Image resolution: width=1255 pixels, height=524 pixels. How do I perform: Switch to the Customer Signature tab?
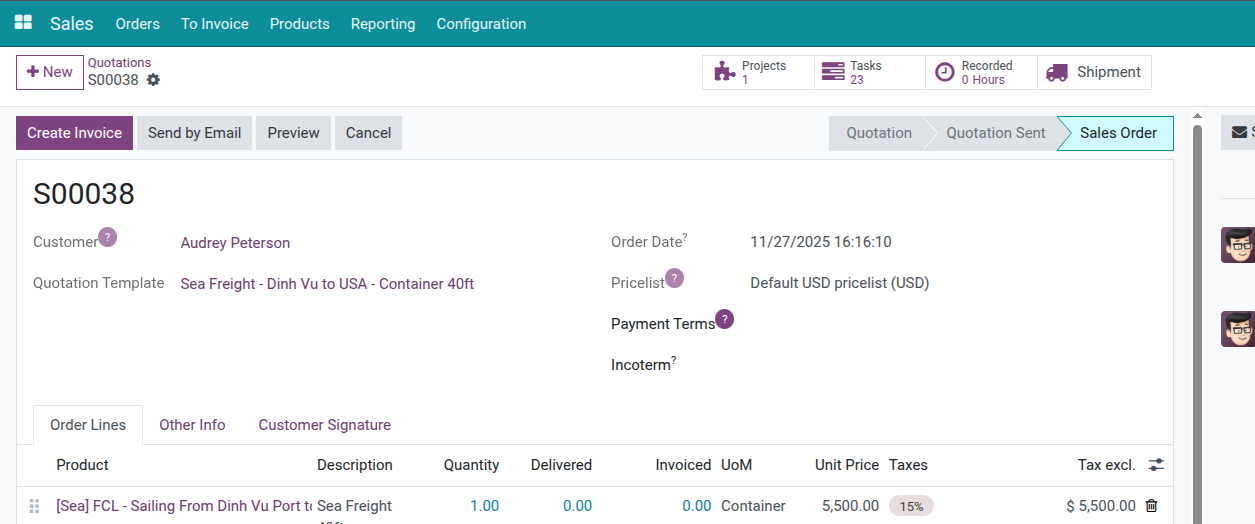324,425
